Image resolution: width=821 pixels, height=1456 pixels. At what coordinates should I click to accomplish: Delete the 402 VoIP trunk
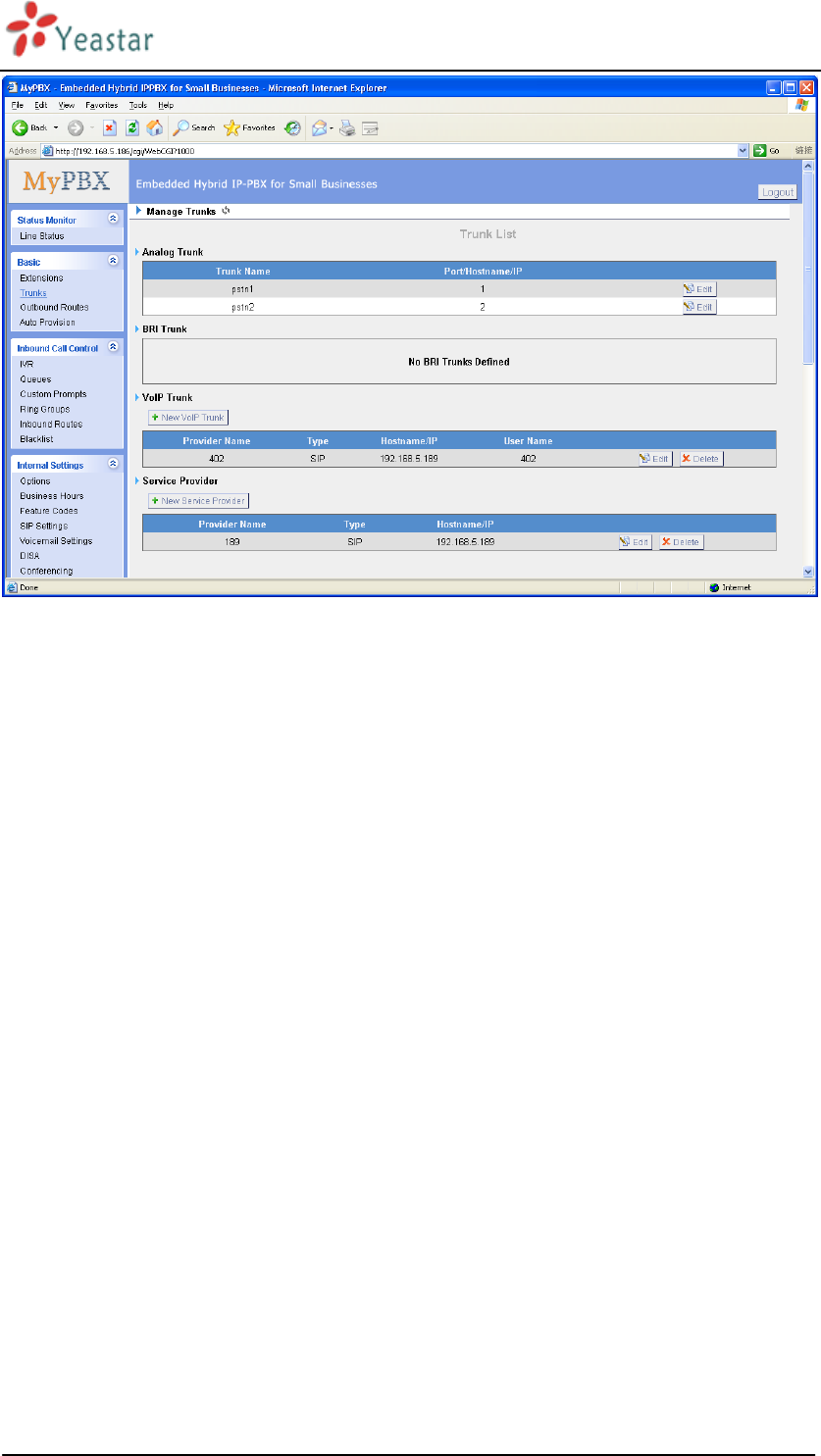[x=701, y=459]
